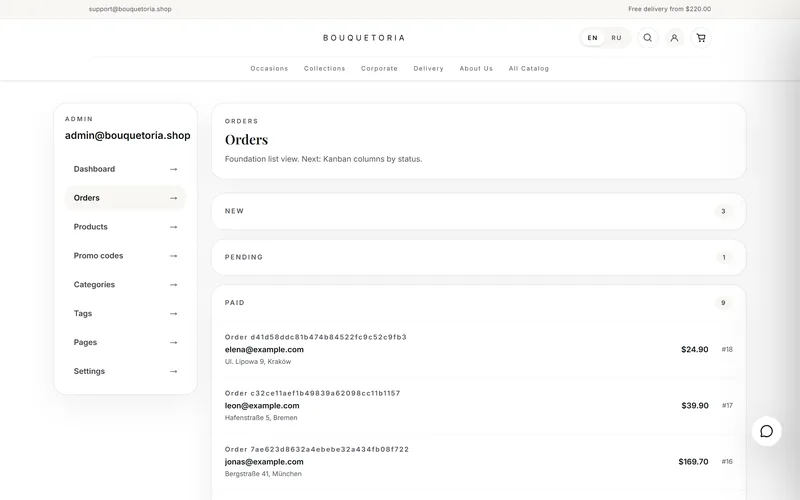
Task: Click the arrow next to Dashboard
Action: 173,169
